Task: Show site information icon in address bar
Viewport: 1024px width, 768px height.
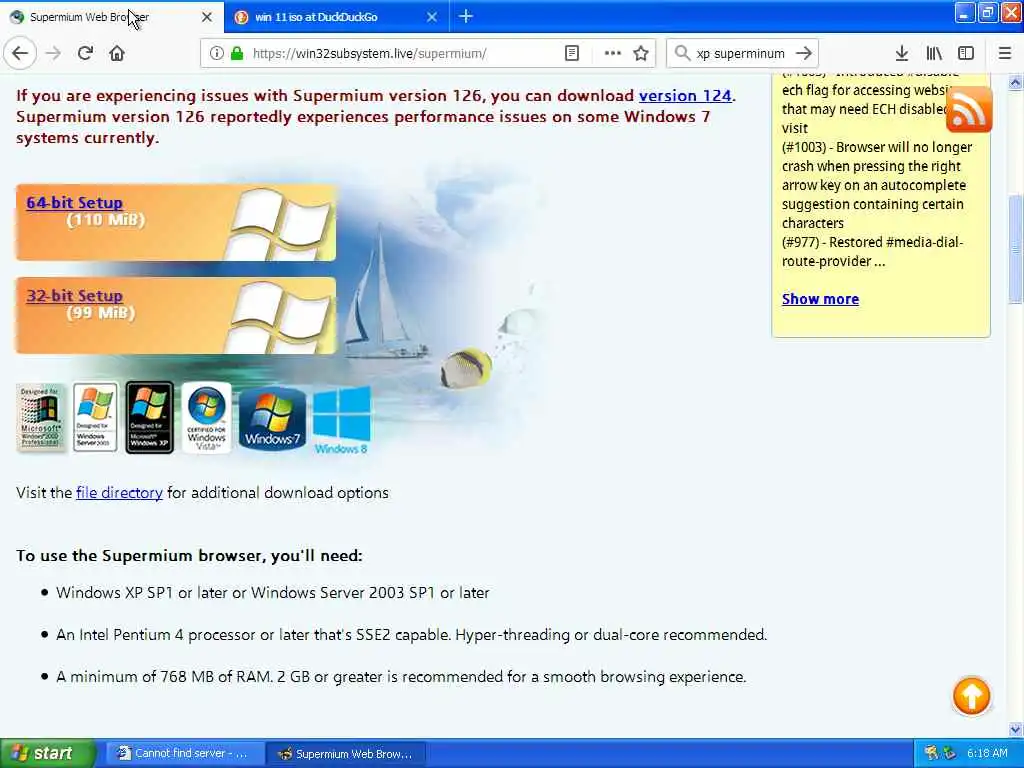Action: coord(217,54)
